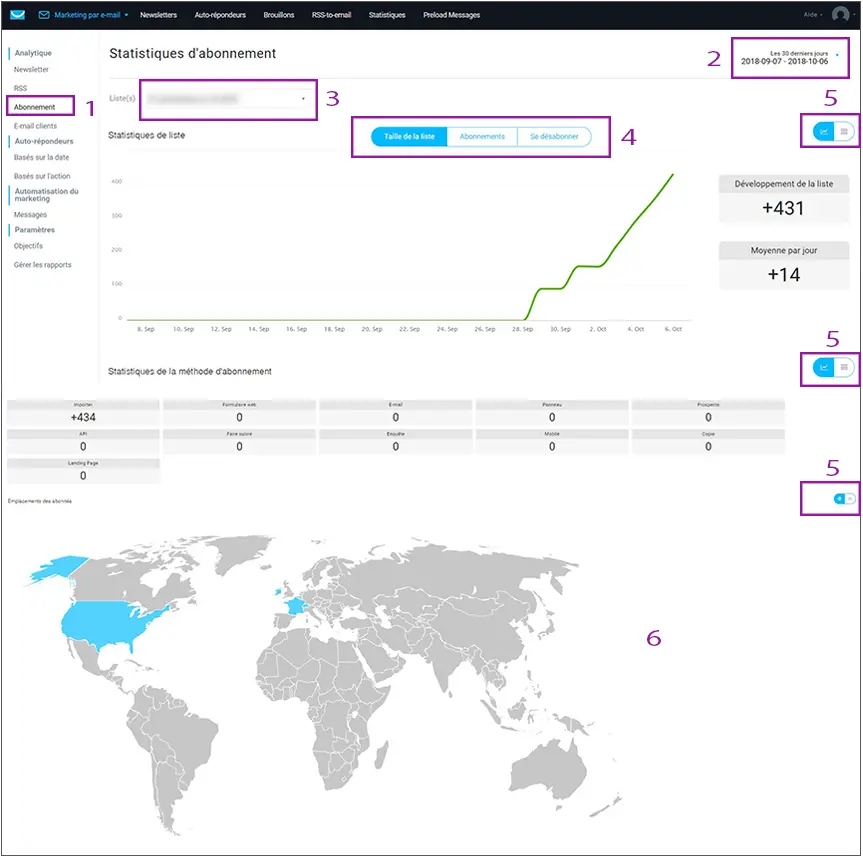Click France on the world map
The image size is (863, 860).
click(x=296, y=606)
